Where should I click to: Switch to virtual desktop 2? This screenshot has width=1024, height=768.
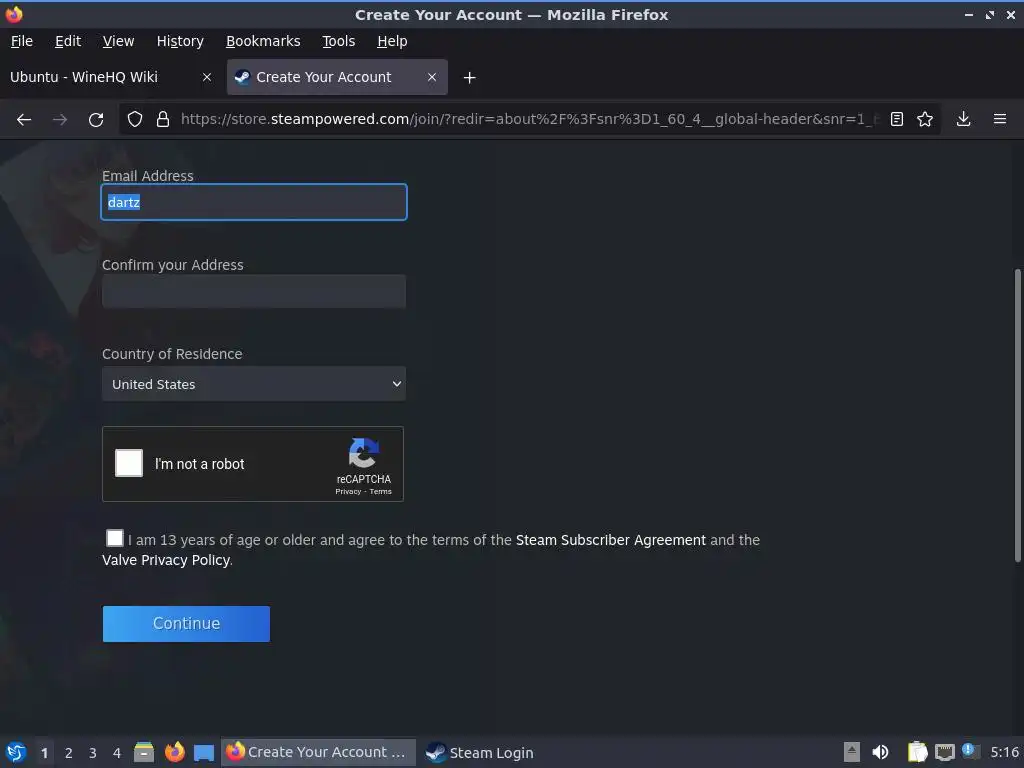69,753
